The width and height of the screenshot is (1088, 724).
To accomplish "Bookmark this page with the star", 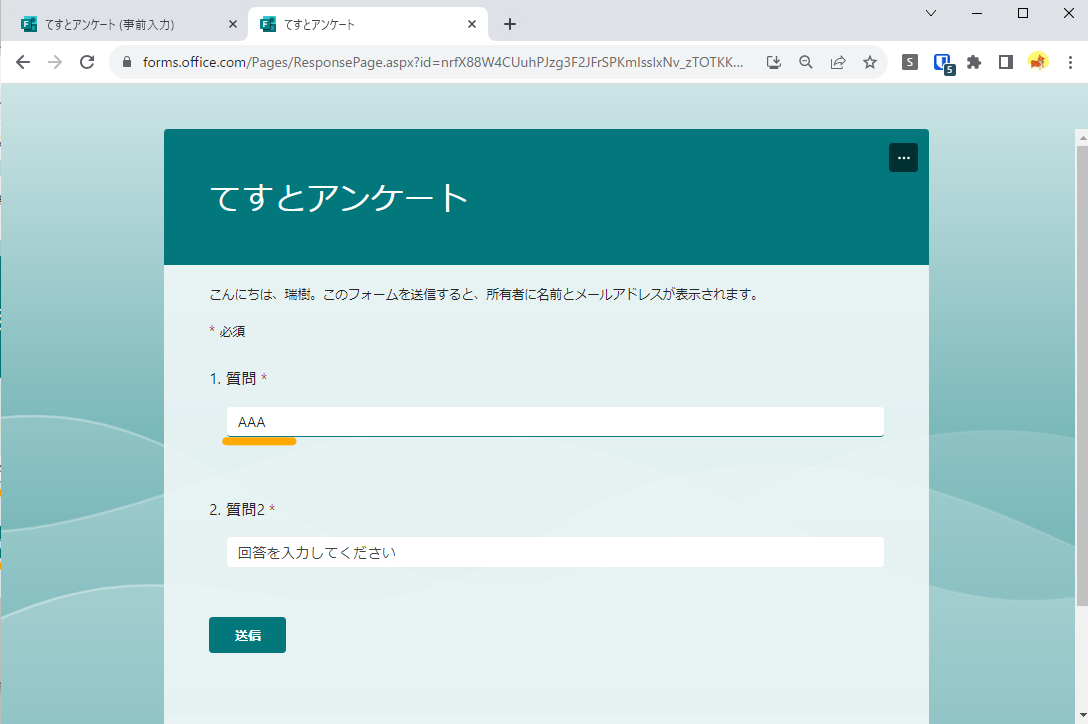I will coord(869,62).
